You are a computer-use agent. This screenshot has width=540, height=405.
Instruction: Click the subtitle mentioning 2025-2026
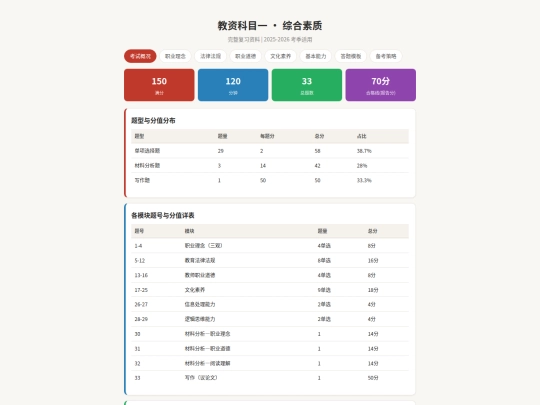pos(270,40)
